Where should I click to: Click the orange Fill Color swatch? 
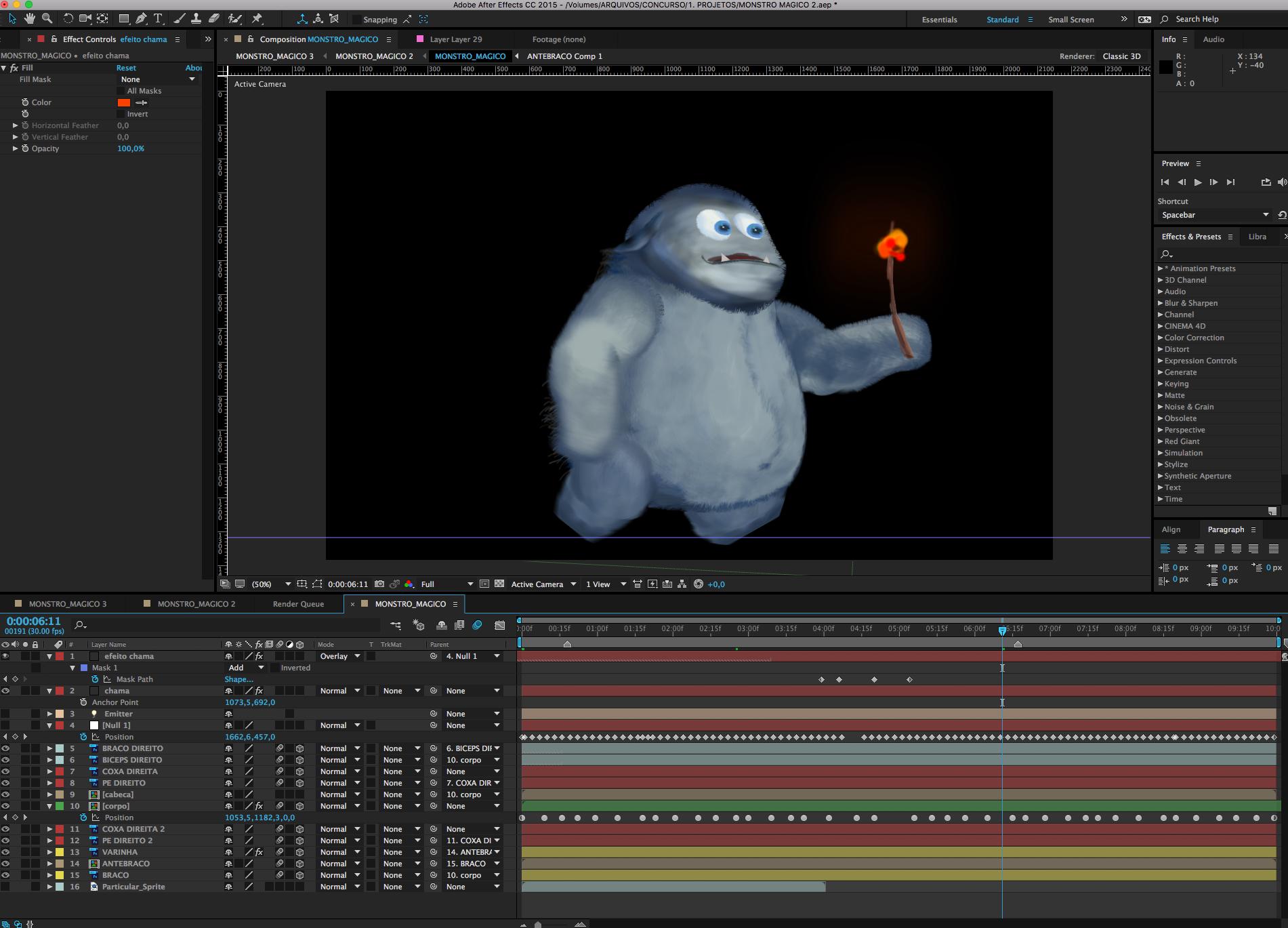point(124,102)
